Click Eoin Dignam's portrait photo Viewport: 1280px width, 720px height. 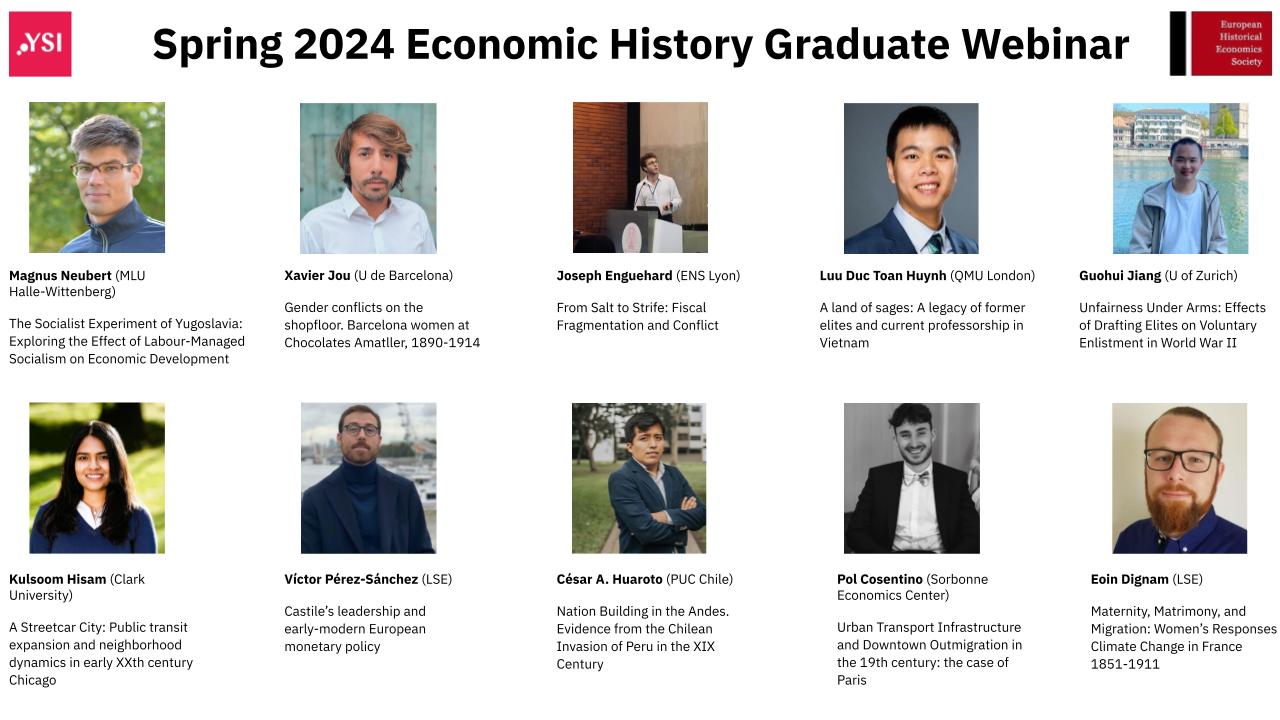[1180, 478]
